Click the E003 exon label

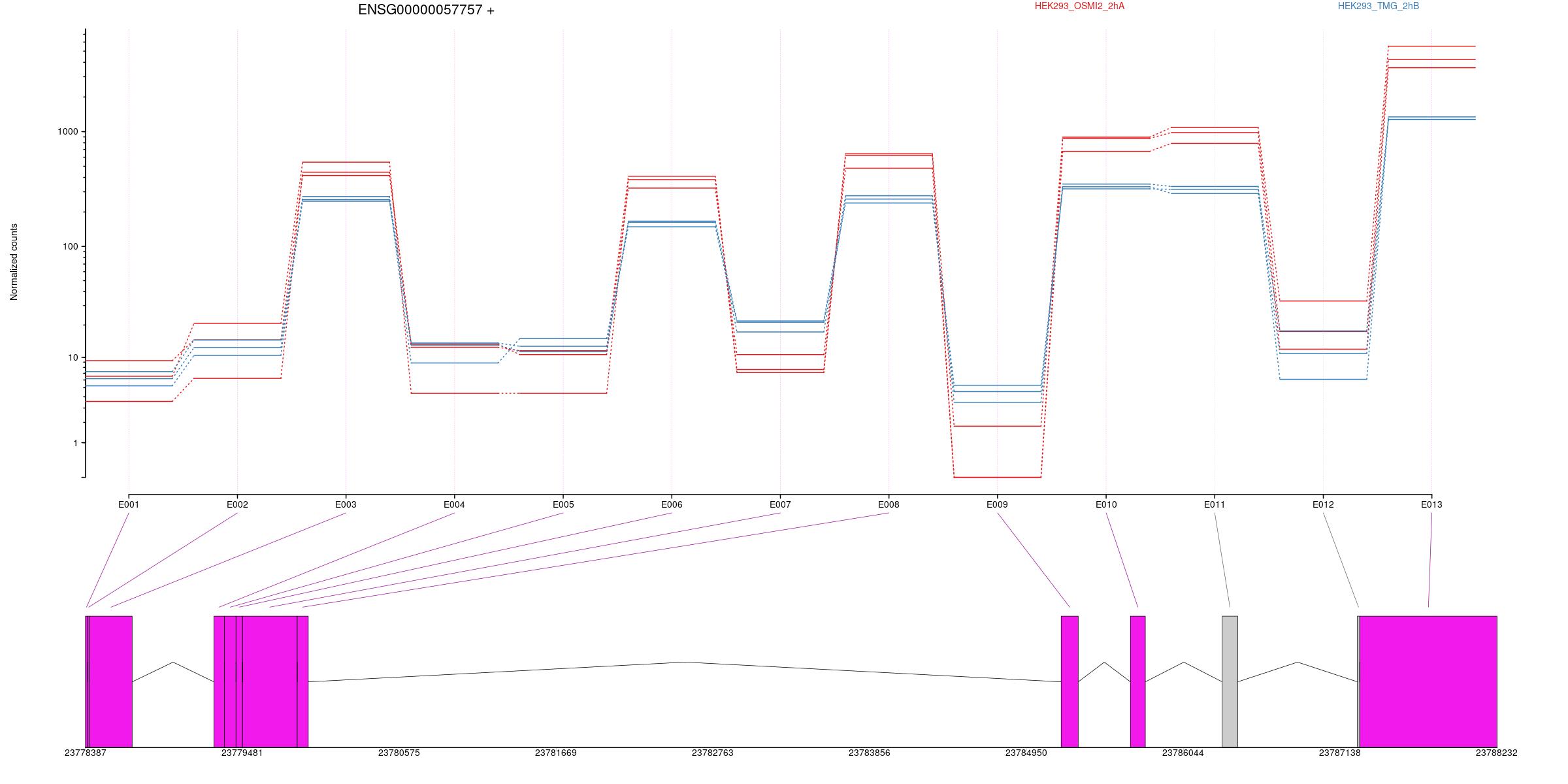346,504
